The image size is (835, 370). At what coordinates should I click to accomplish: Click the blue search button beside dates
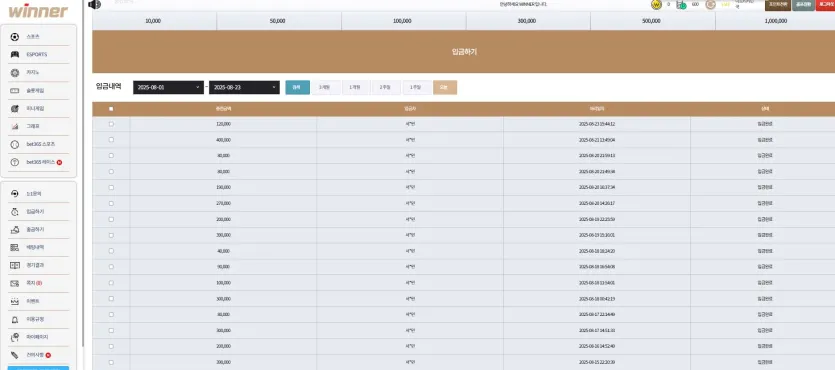pos(297,87)
